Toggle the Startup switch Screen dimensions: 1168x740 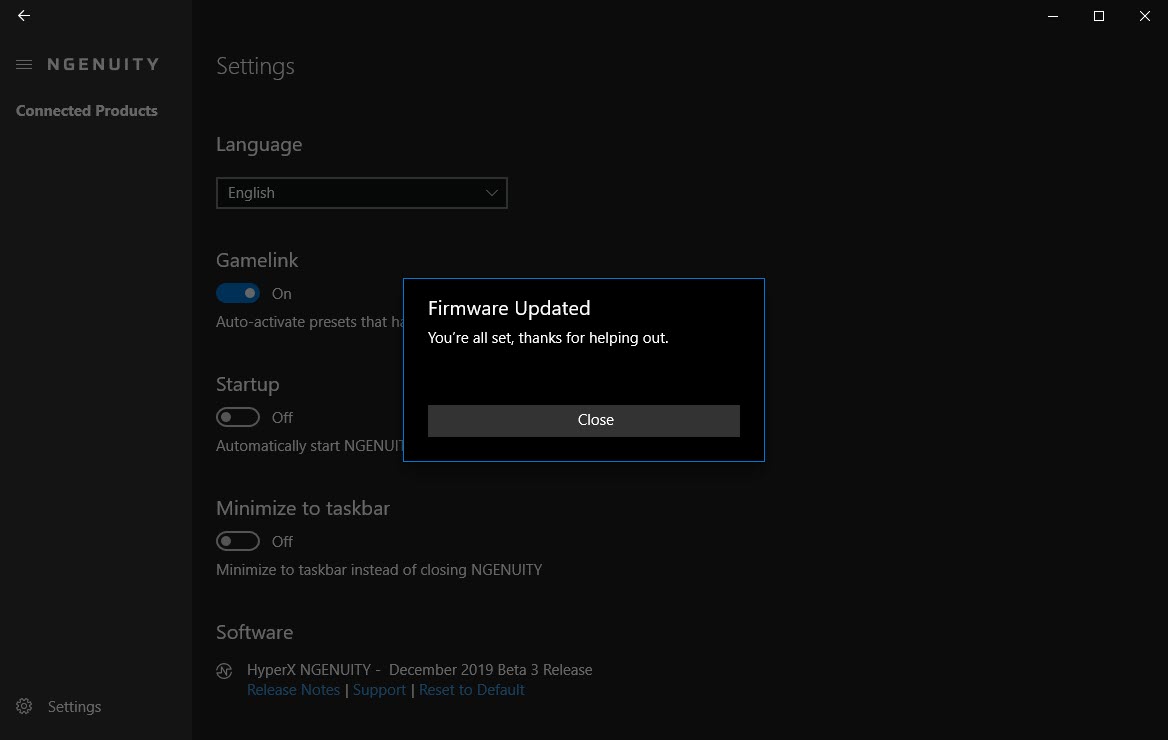coord(238,417)
